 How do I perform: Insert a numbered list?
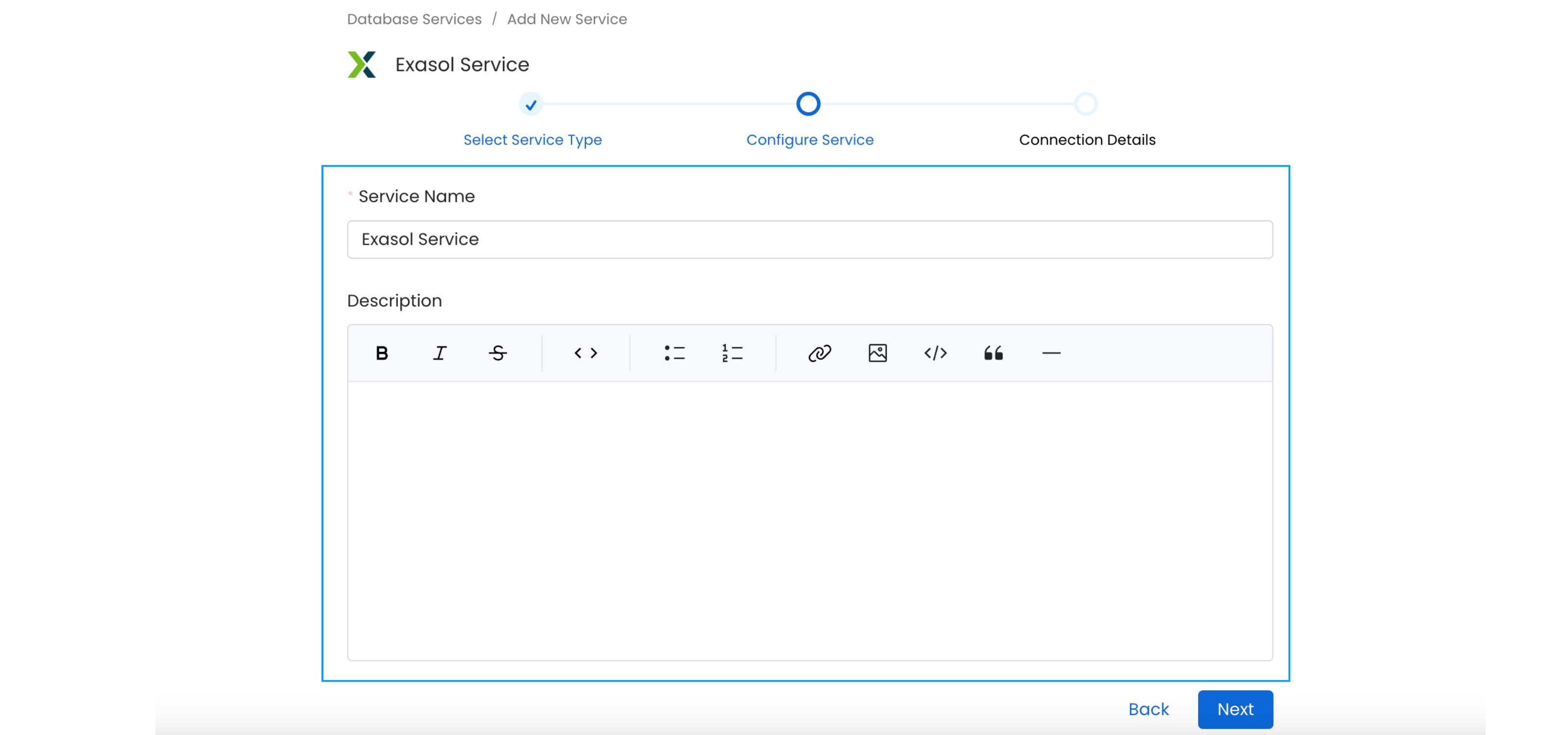732,353
